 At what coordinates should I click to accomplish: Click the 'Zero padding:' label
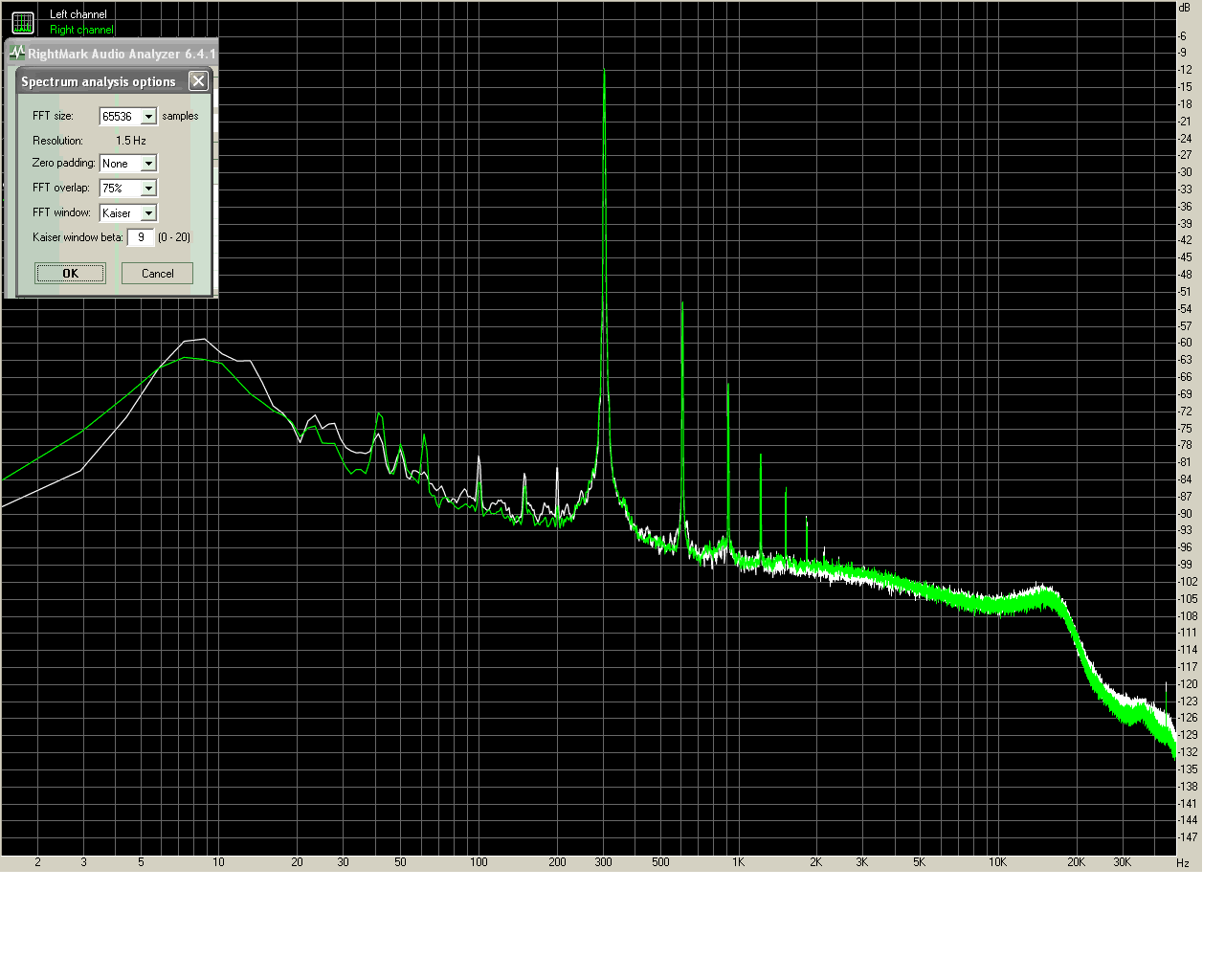pos(63,163)
